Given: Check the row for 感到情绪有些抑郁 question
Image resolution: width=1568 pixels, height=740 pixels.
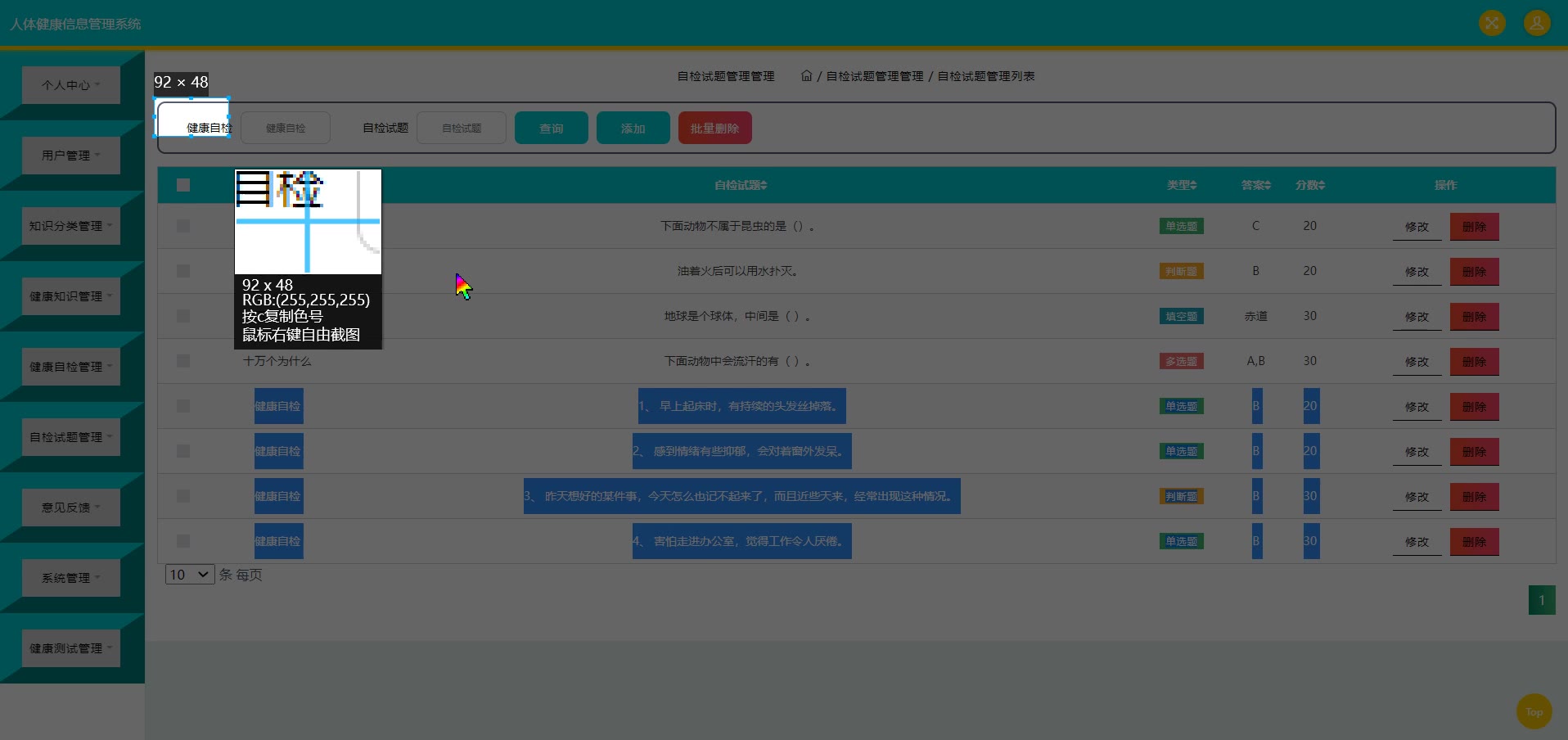Looking at the screenshot, I should click(183, 451).
